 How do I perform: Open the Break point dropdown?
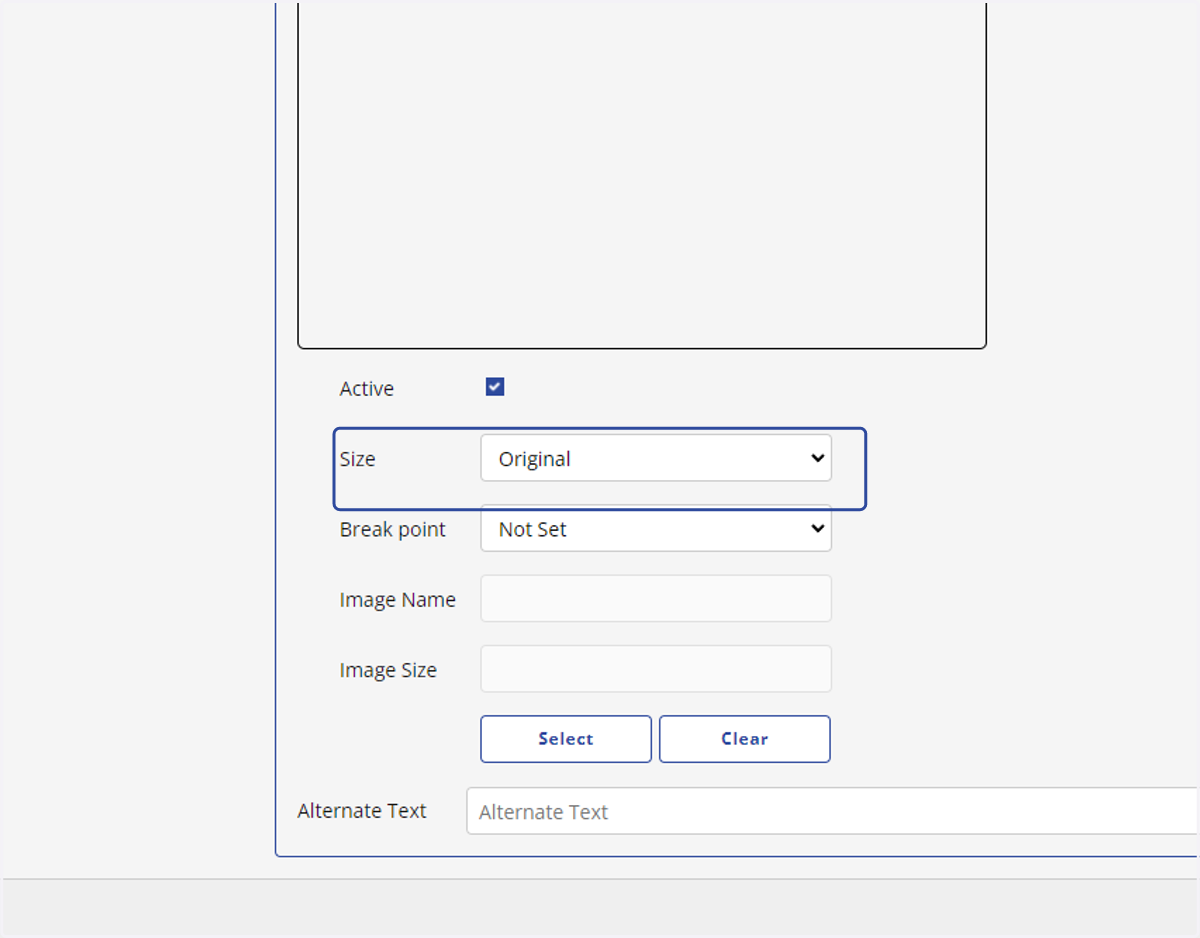(656, 529)
